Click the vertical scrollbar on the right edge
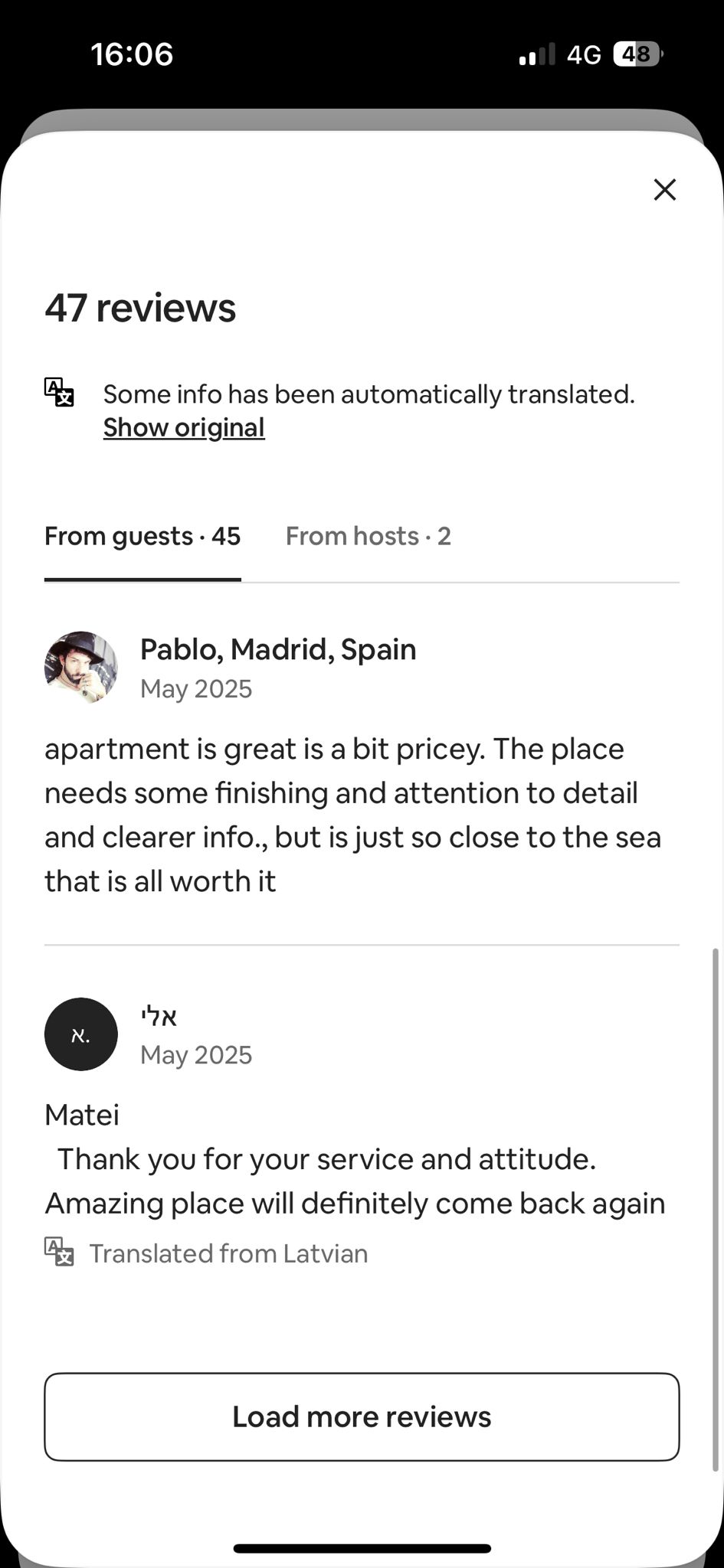Viewport: 724px width, 1568px height. [716, 1148]
